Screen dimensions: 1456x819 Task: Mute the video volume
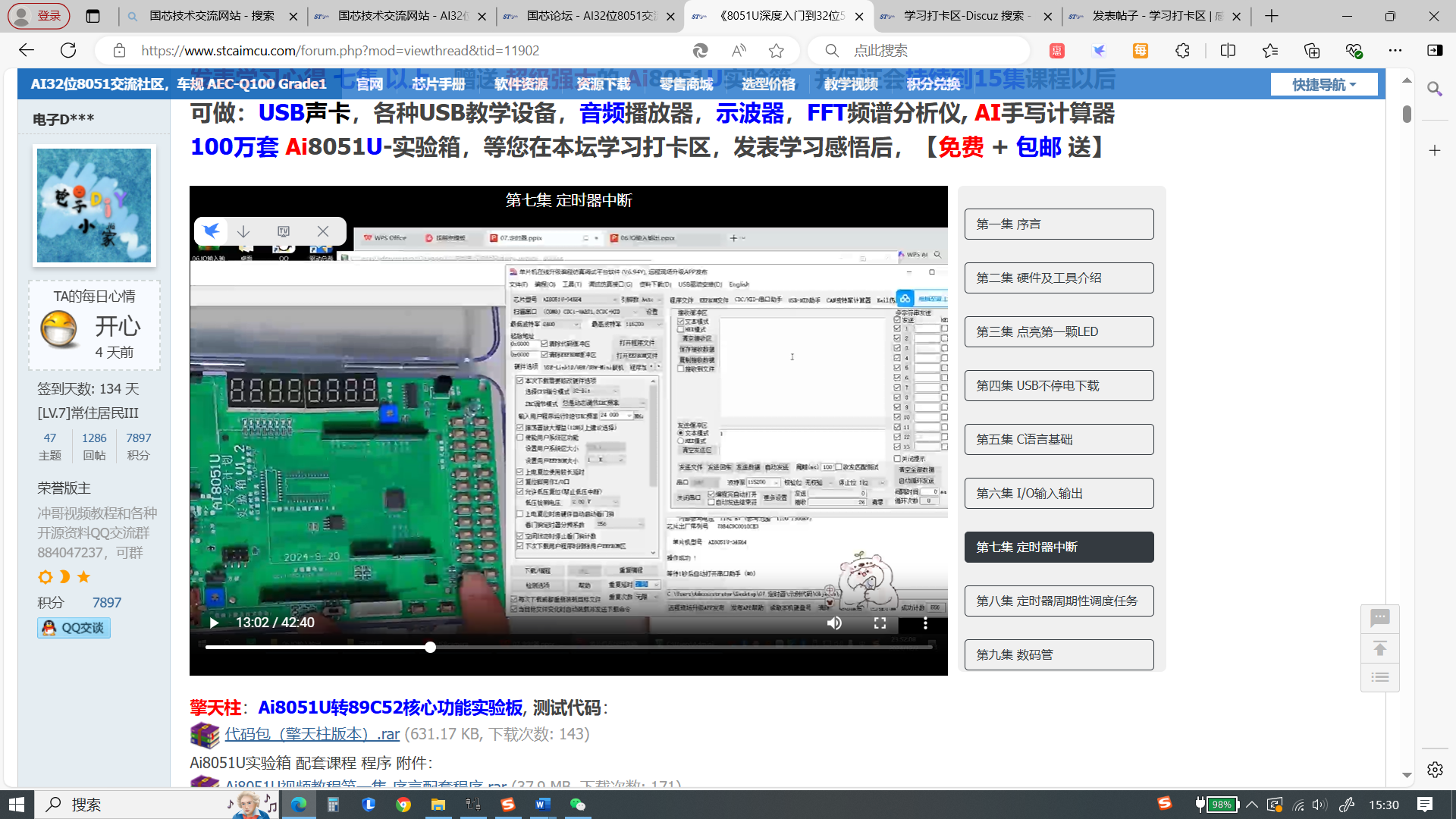tap(834, 623)
